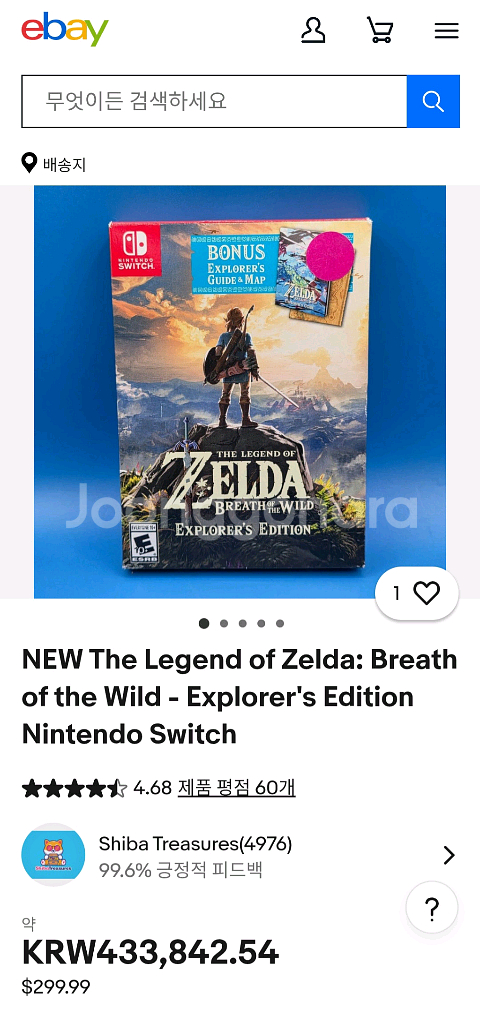The height and width of the screenshot is (1024, 480).
Task: Click the location pin icon
Action: [29, 163]
